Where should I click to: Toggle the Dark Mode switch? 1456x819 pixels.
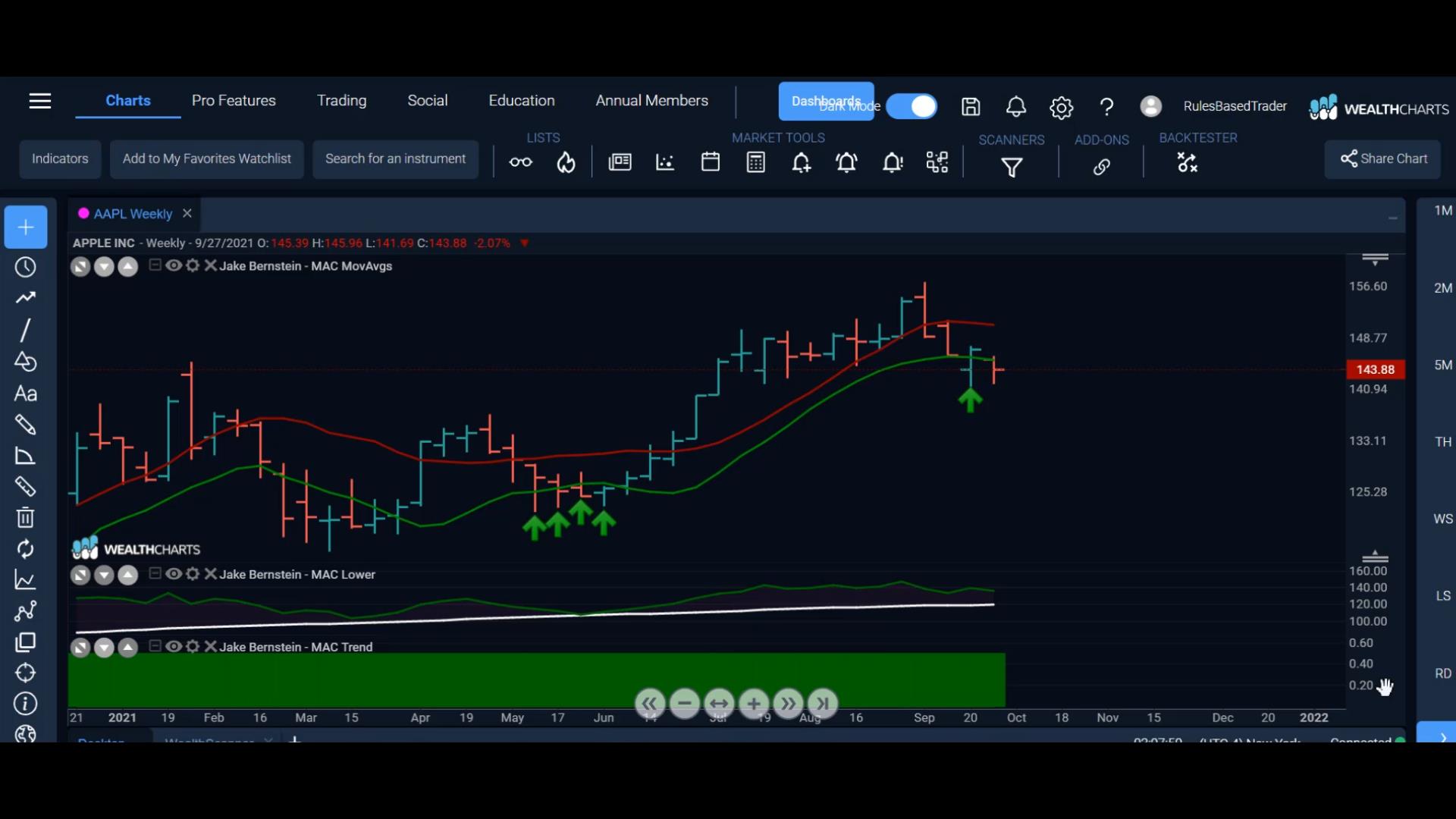(912, 106)
